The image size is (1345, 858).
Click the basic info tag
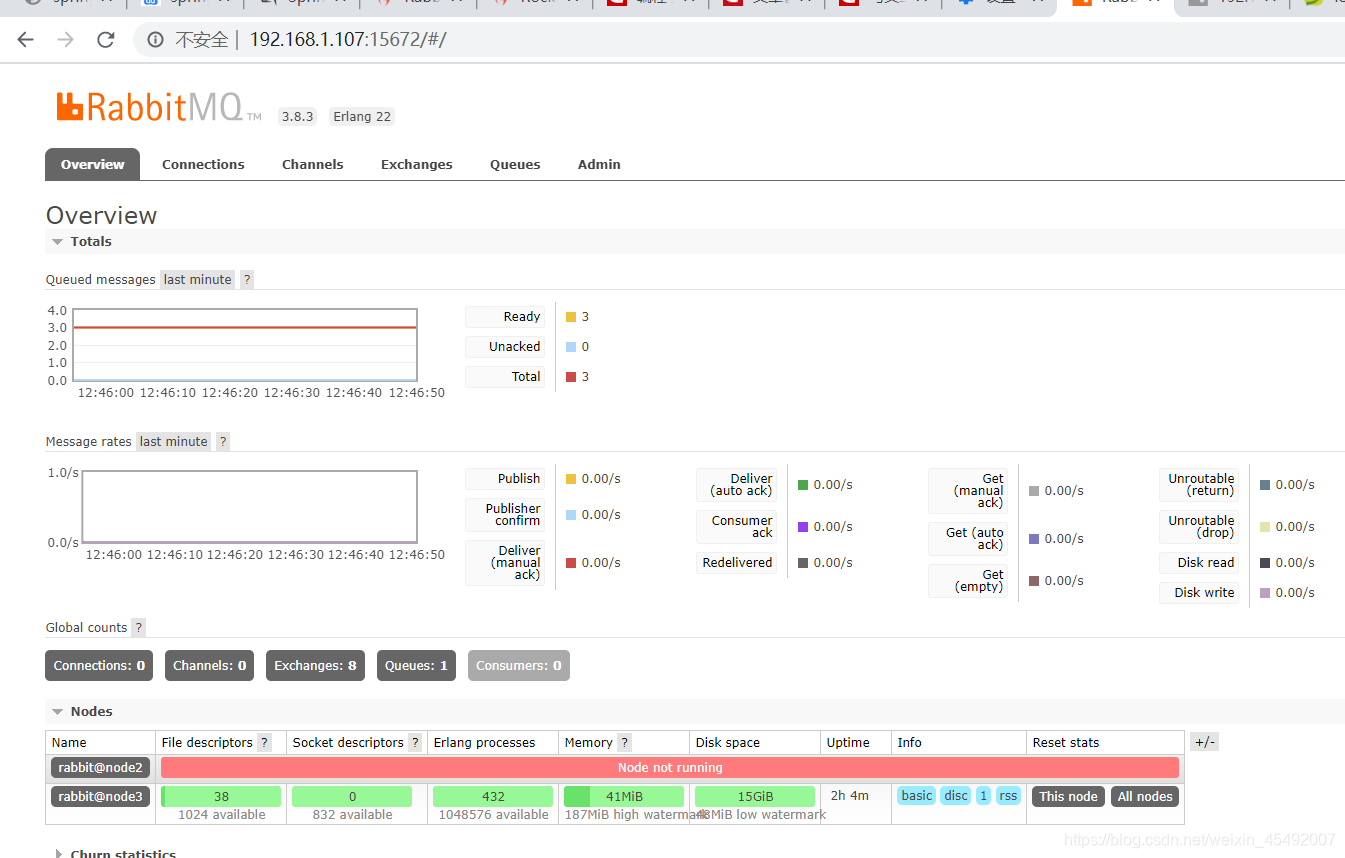(917, 796)
